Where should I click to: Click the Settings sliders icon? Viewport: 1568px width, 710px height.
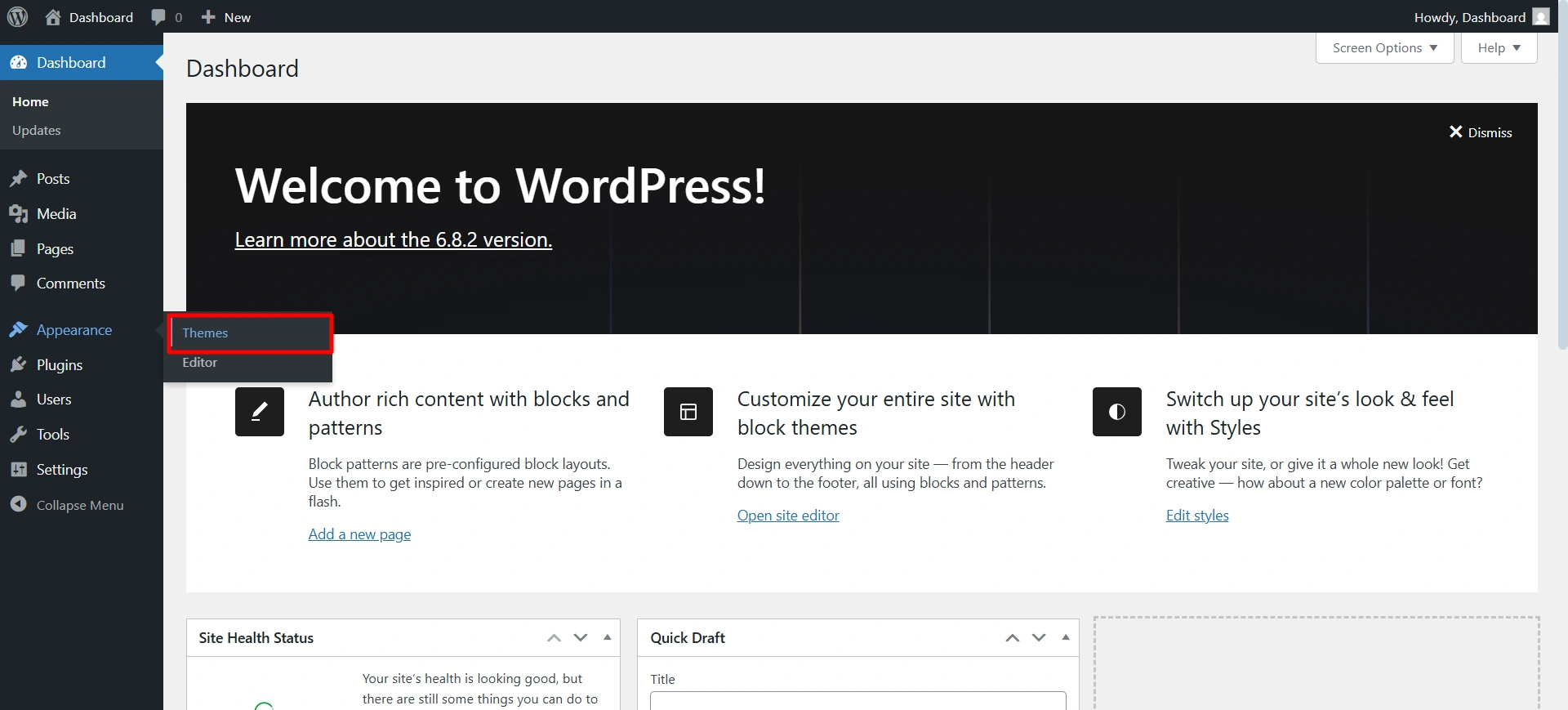pos(18,470)
